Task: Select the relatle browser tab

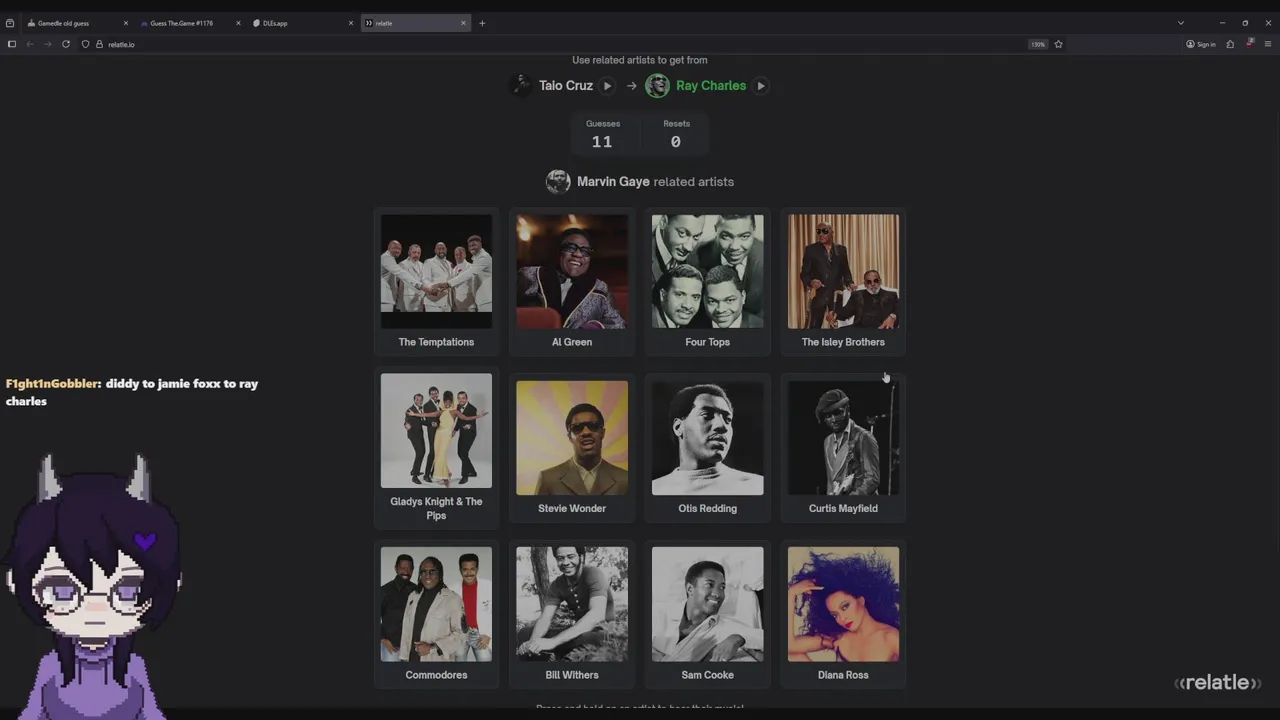Action: point(415,23)
